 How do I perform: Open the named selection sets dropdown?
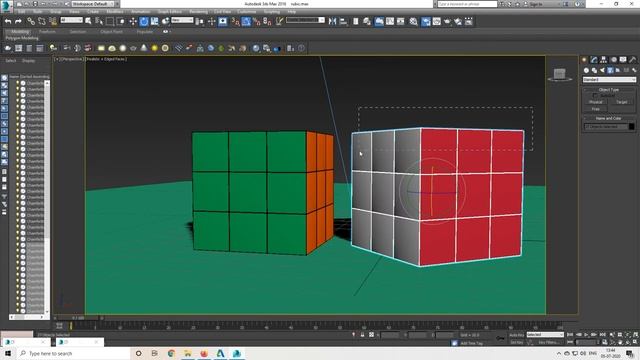(x=305, y=20)
